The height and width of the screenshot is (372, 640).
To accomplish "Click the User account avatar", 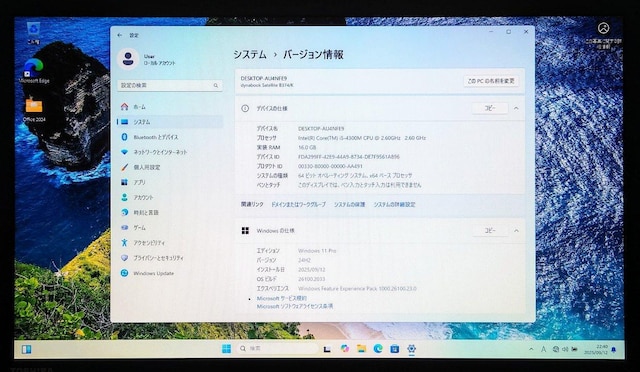I will coord(128,58).
